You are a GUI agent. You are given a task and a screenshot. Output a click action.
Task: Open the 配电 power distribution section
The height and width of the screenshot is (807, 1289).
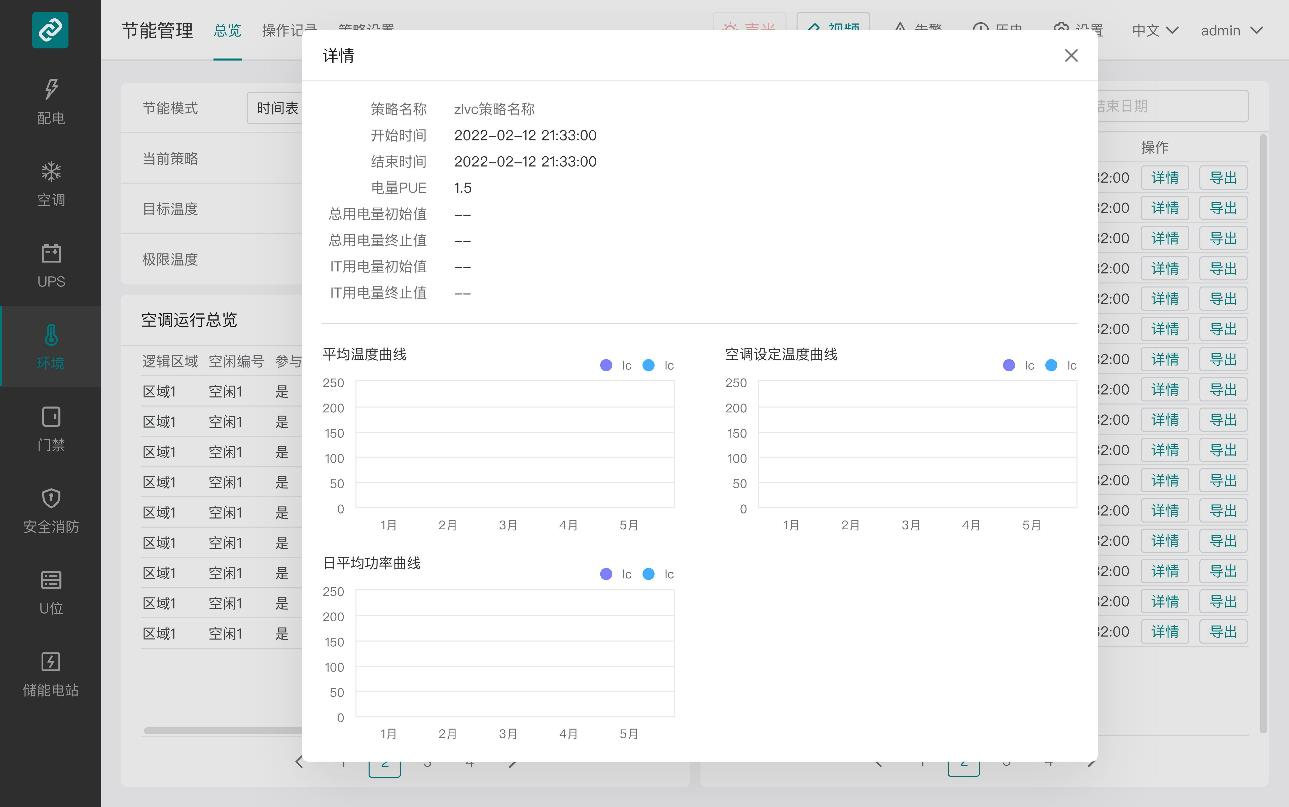coord(51,101)
